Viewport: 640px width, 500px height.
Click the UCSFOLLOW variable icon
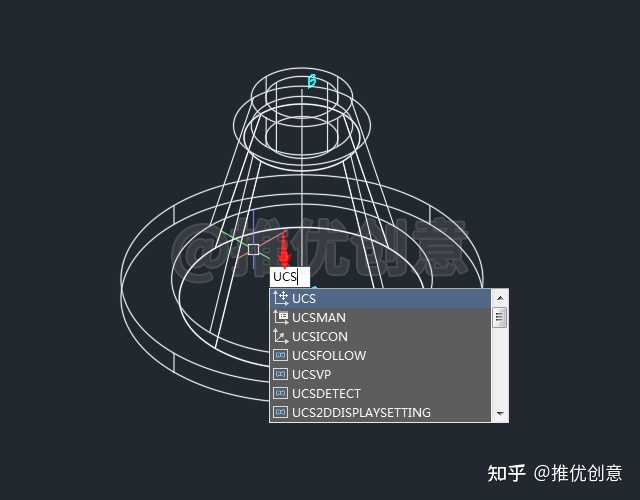pos(280,355)
